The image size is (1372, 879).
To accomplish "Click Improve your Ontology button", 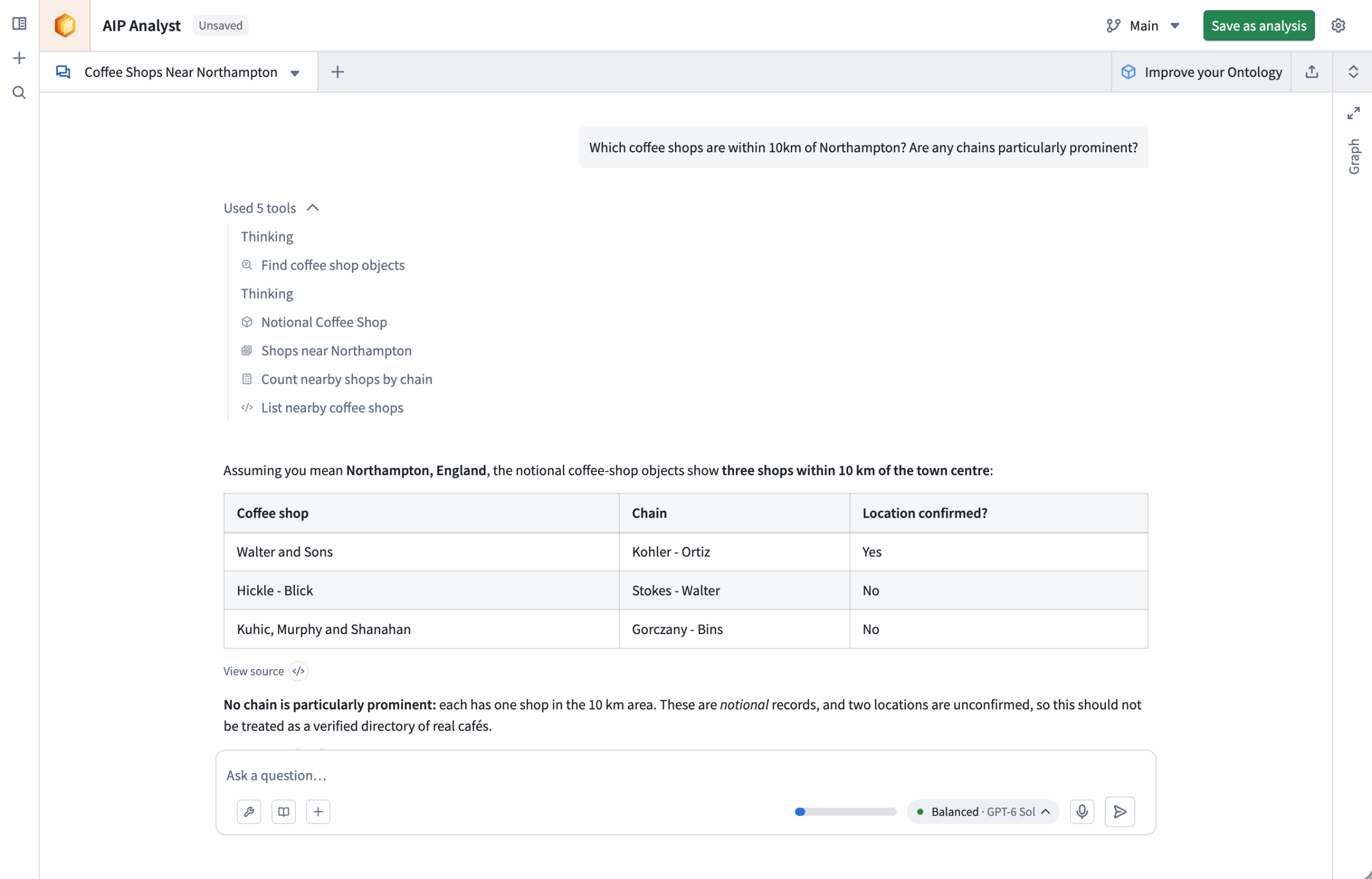I will coord(1201,72).
